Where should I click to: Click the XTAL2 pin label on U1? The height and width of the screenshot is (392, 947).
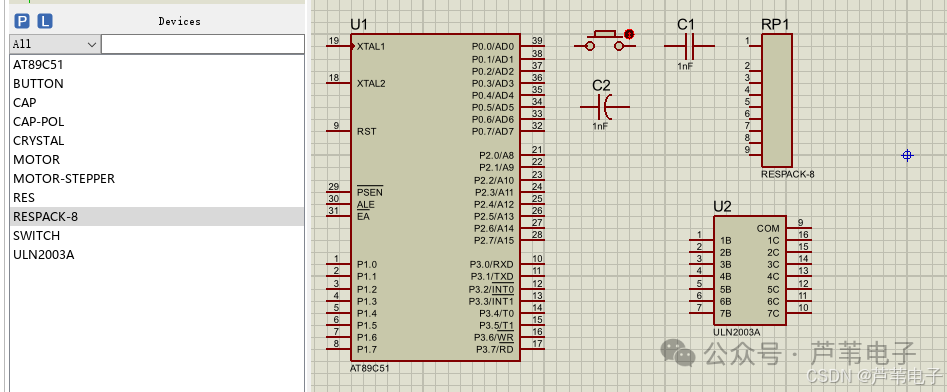pyautogui.click(x=371, y=83)
